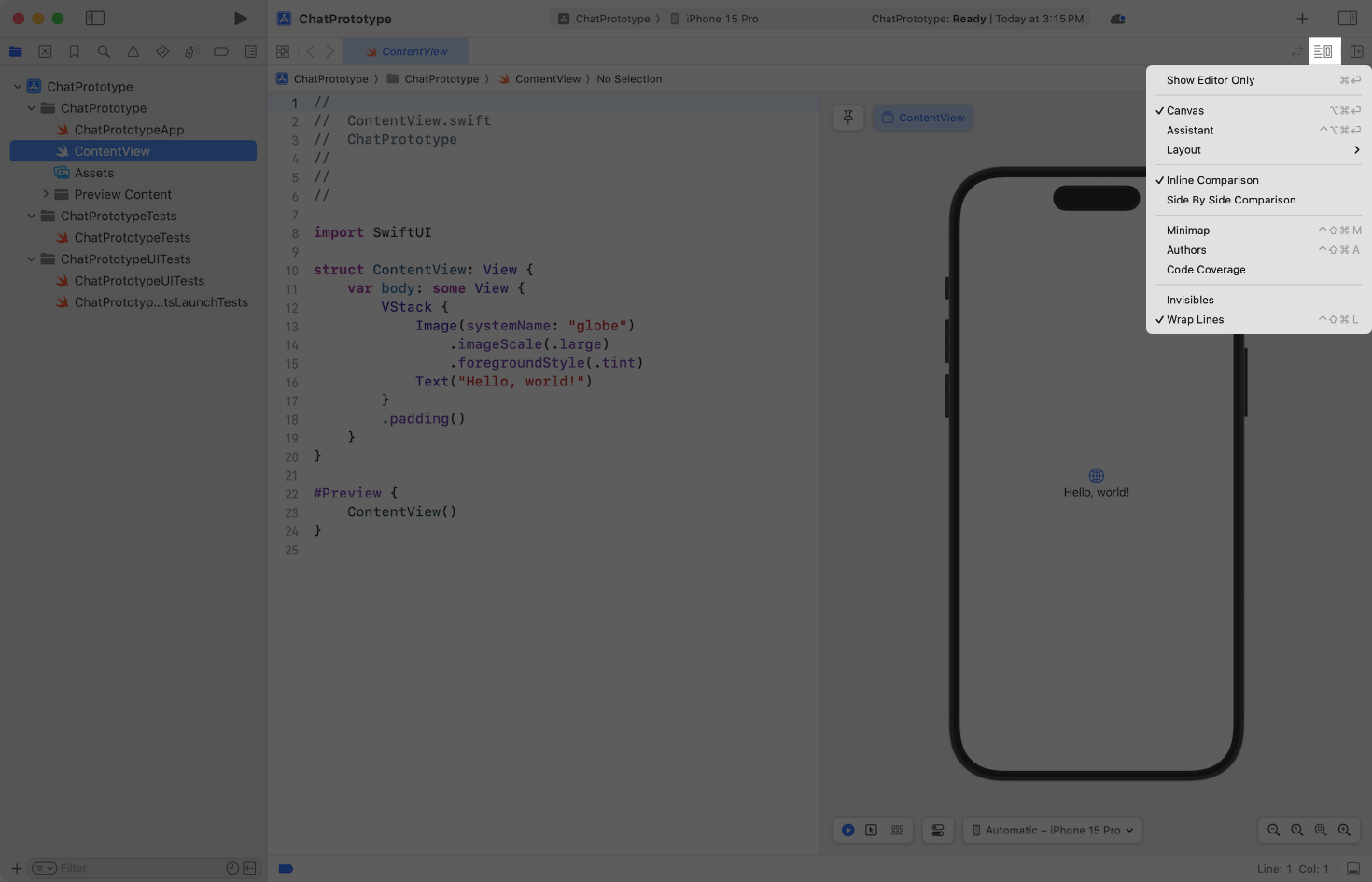The width and height of the screenshot is (1372, 882).
Task: Toggle Inline Comparison menu option
Action: (x=1211, y=180)
